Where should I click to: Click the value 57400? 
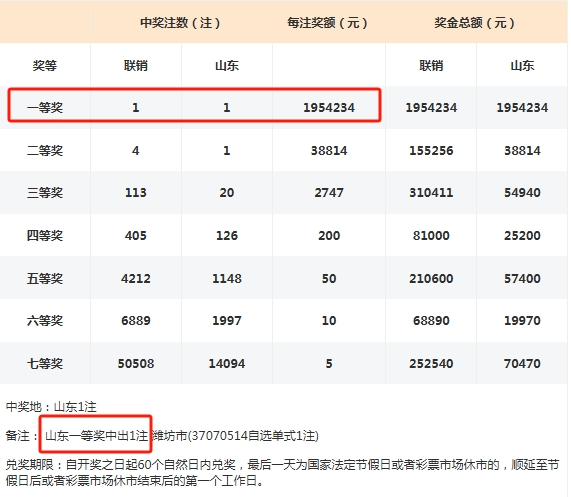522,279
